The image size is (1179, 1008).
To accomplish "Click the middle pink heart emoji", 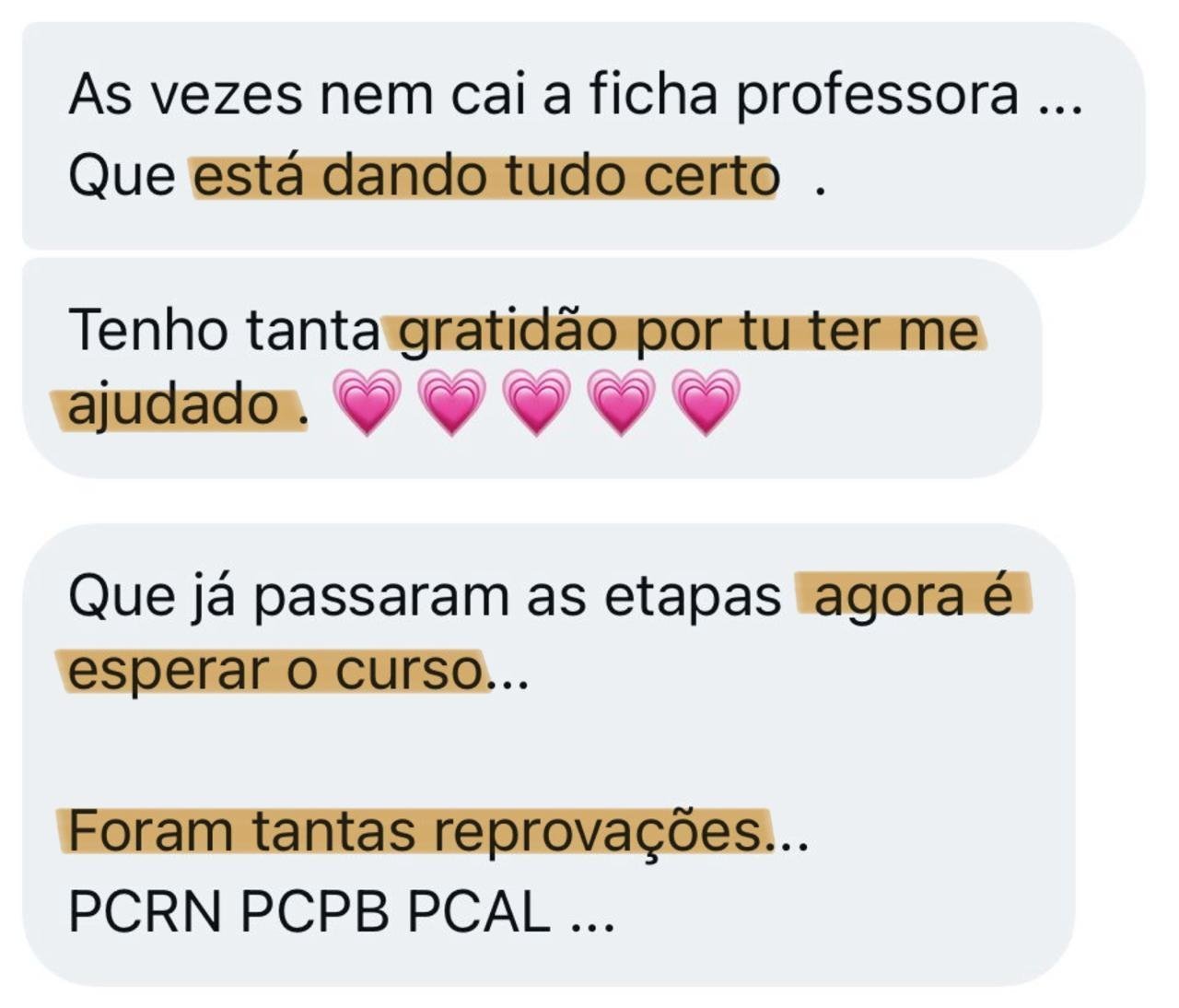I will pyautogui.click(x=537, y=403).
